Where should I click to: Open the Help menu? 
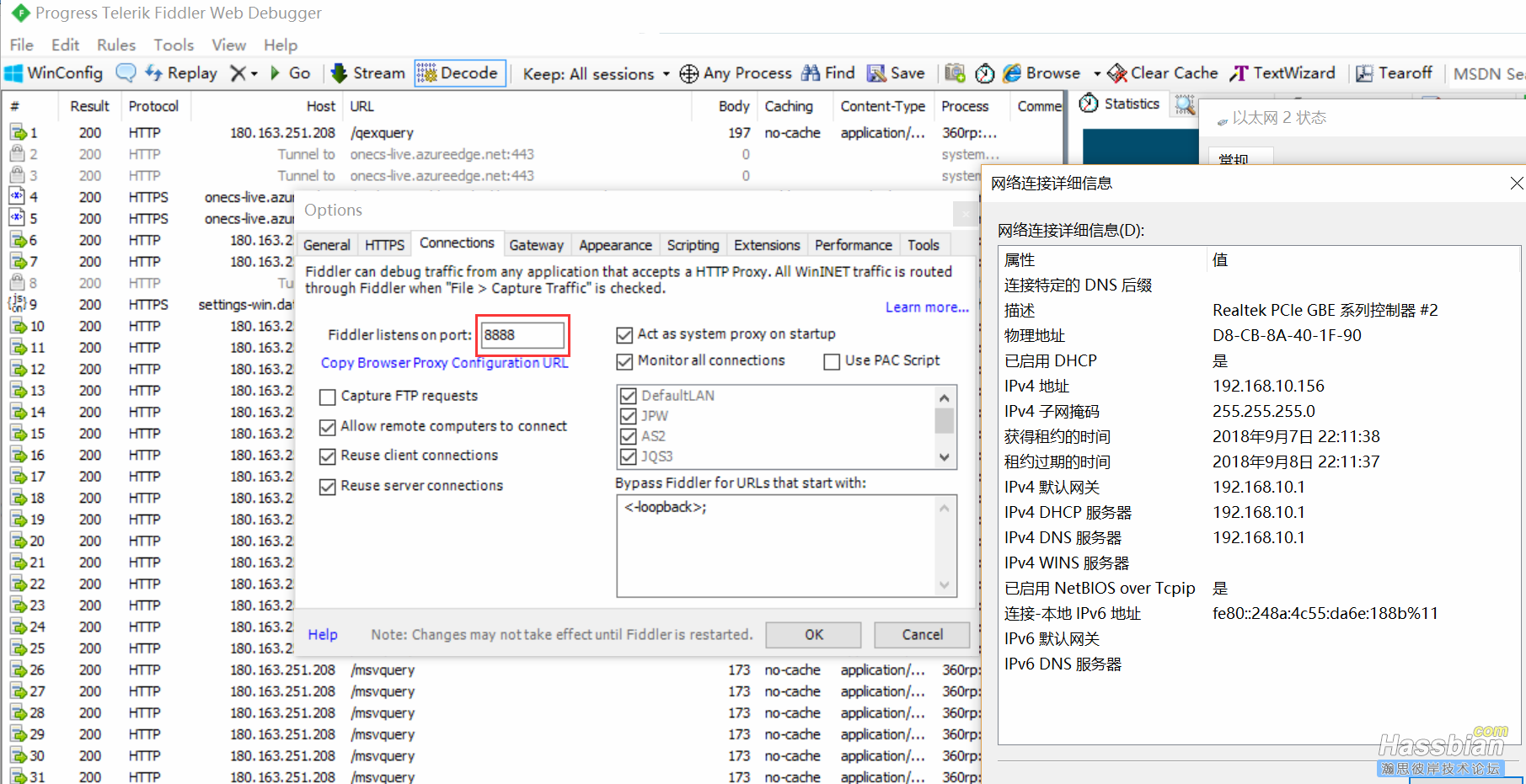281,45
